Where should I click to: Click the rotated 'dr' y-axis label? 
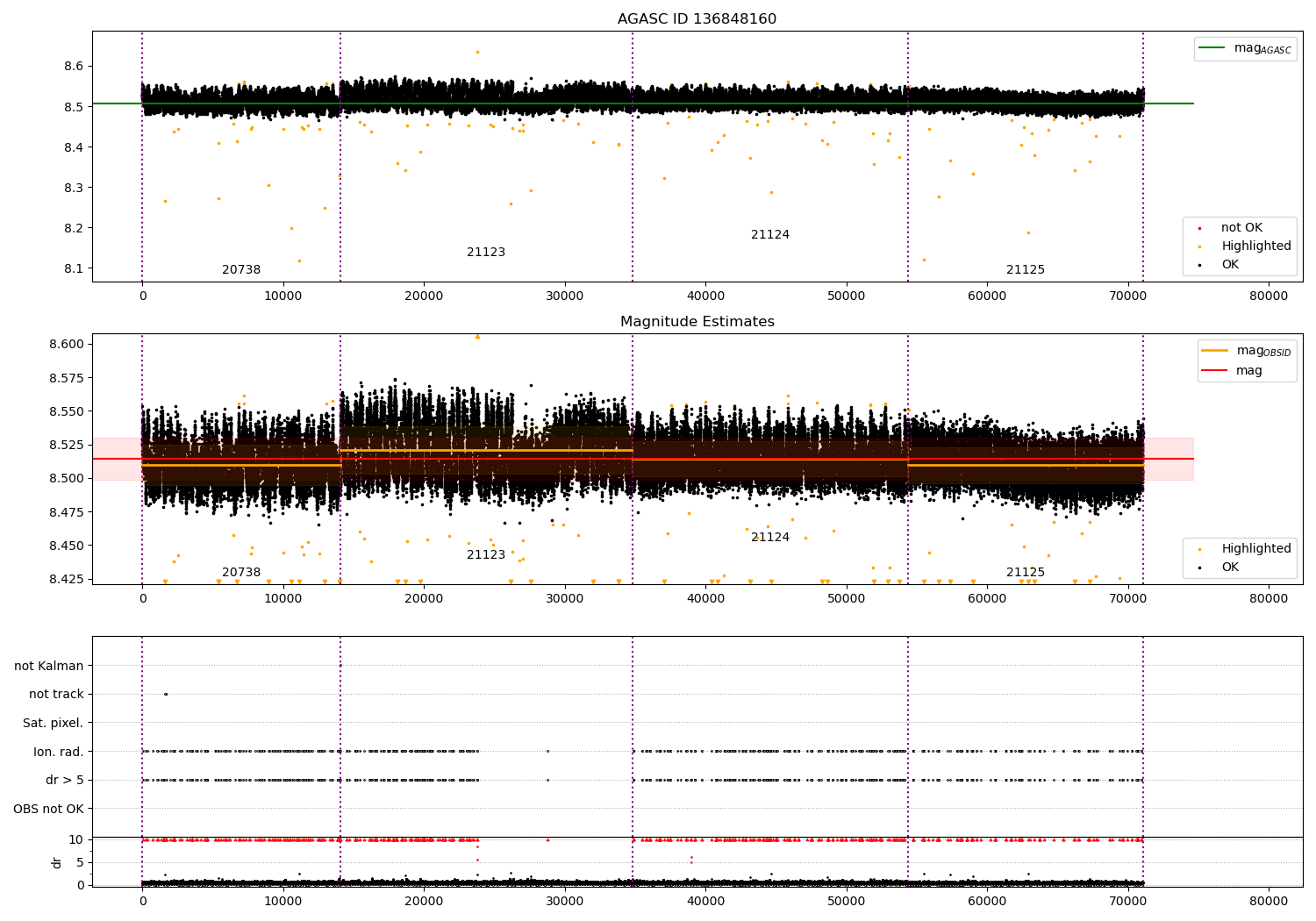coord(57,862)
